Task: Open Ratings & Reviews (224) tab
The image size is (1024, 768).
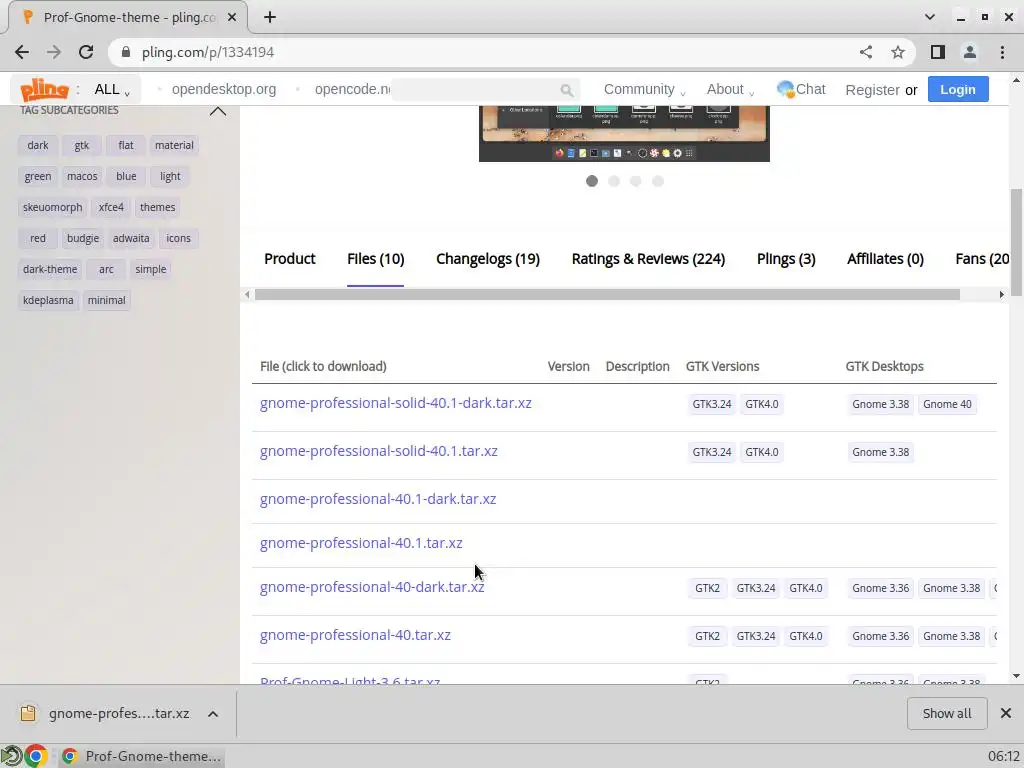Action: click(648, 259)
